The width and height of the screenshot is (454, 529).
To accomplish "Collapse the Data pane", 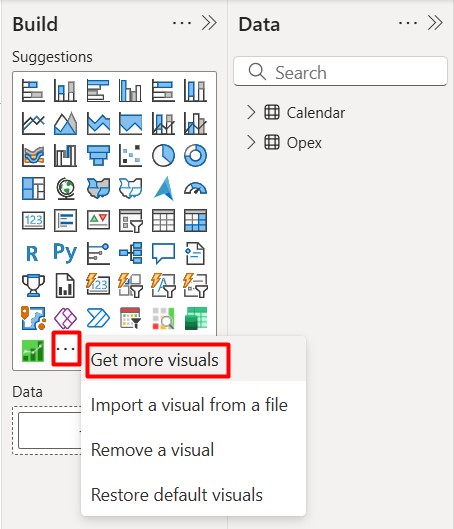I will pos(435,23).
